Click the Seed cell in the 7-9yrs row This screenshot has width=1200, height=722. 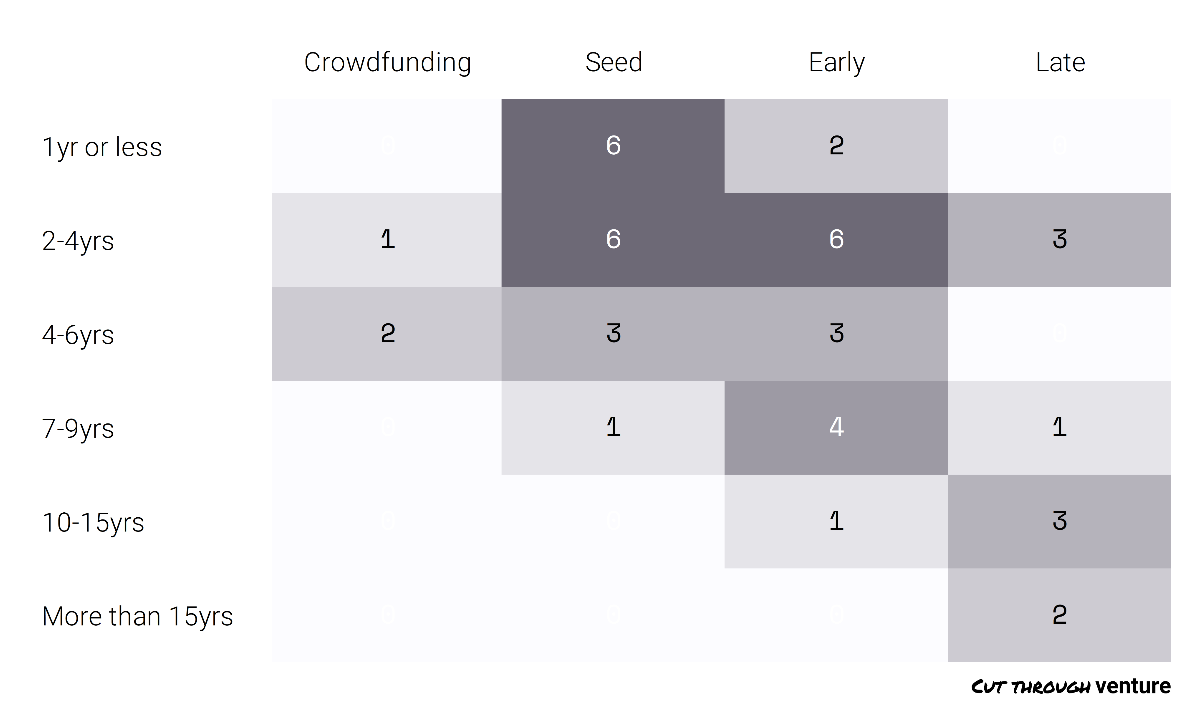613,428
